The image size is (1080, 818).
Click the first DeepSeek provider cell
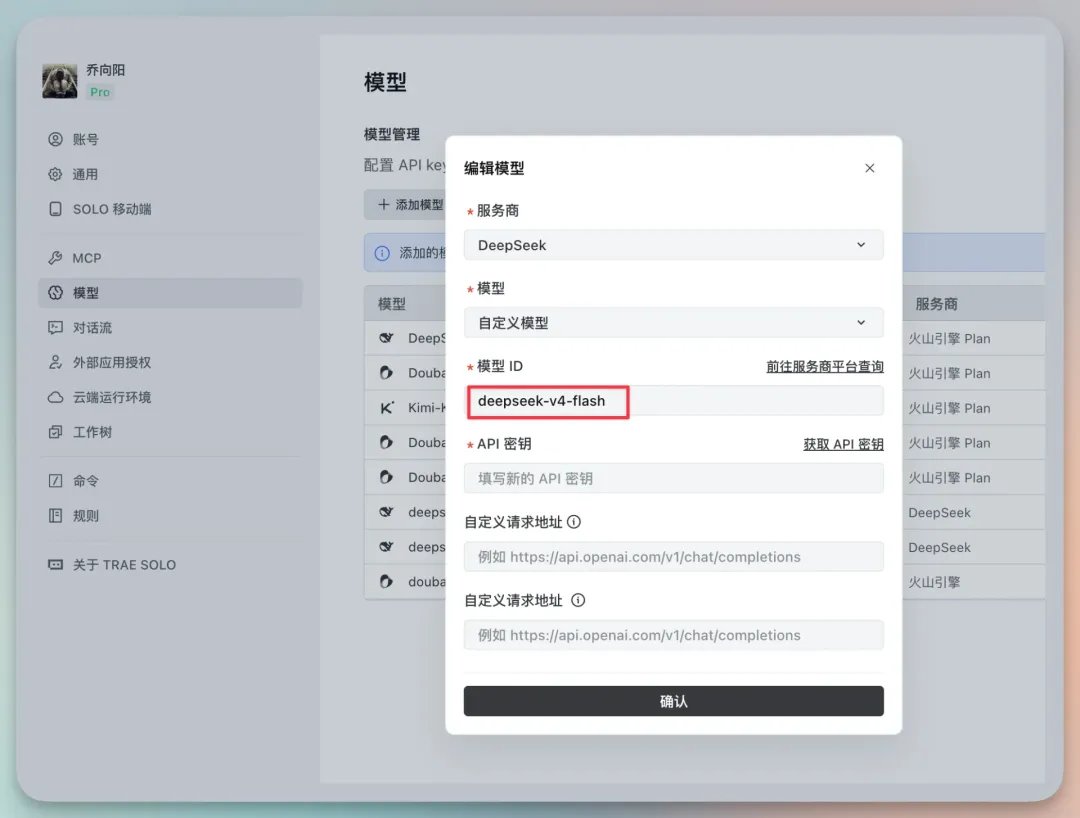pos(939,512)
